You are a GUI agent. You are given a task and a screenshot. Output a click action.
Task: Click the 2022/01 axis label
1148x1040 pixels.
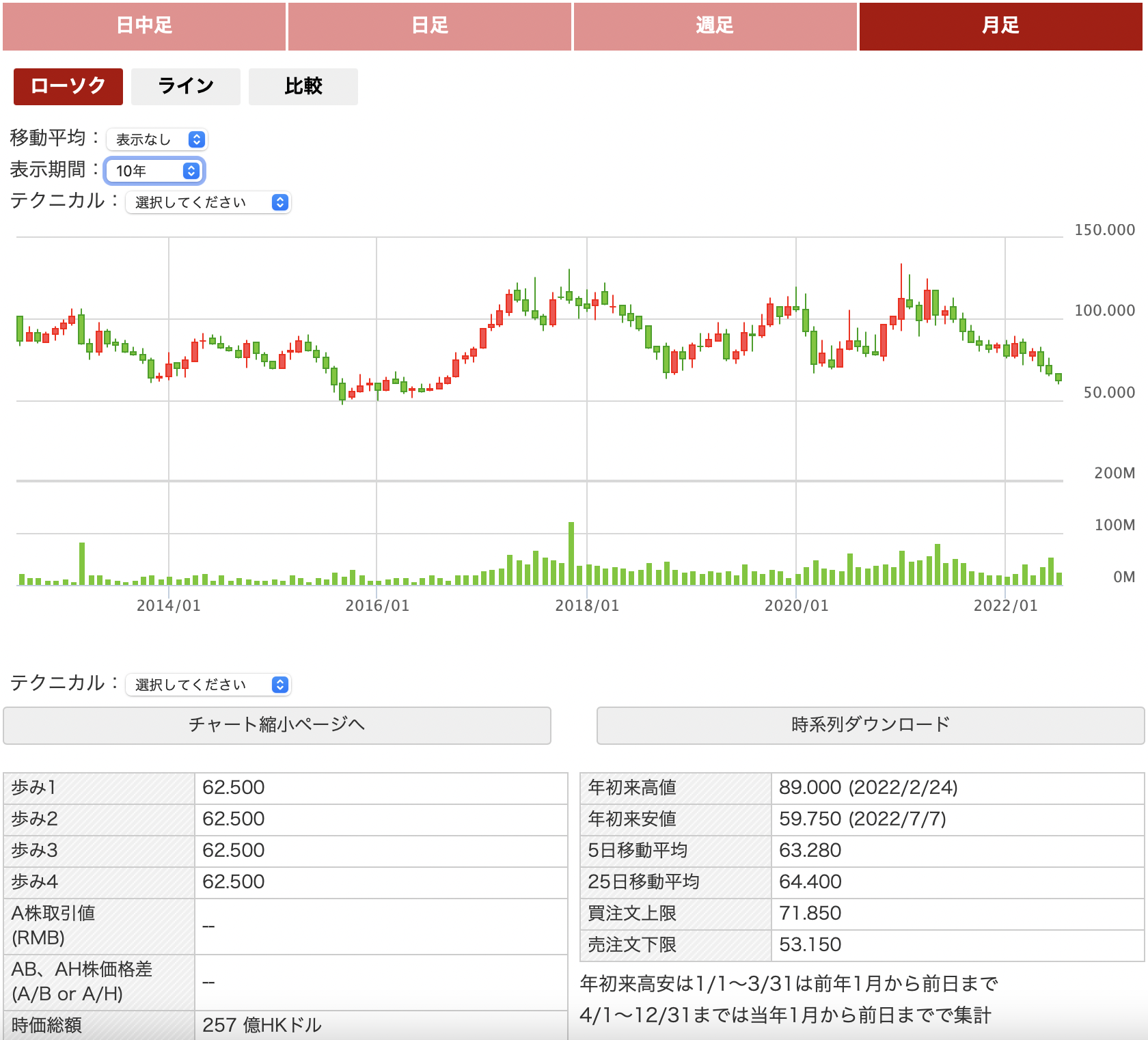1005,605
